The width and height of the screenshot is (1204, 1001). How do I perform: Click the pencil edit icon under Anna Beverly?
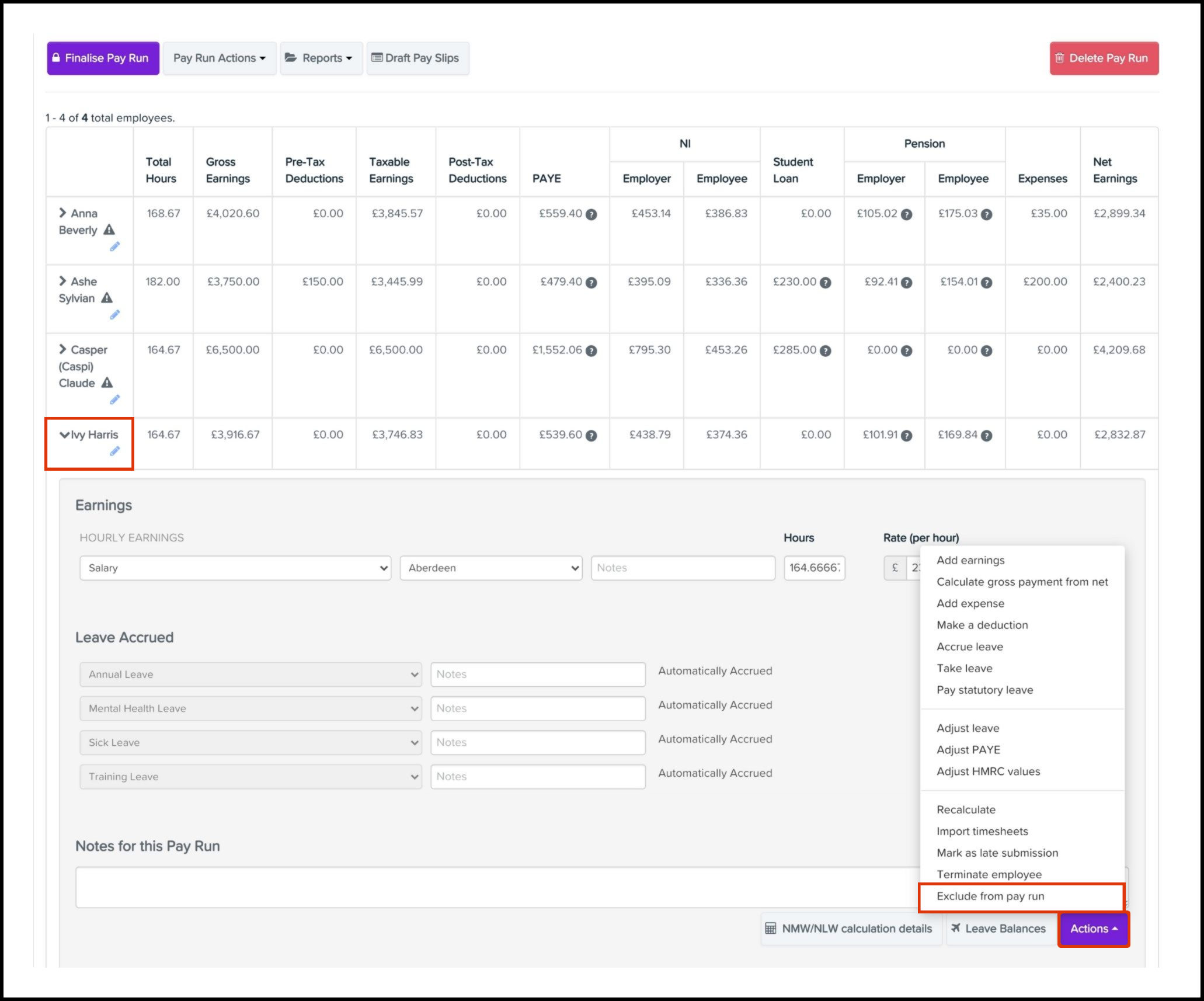click(x=114, y=247)
